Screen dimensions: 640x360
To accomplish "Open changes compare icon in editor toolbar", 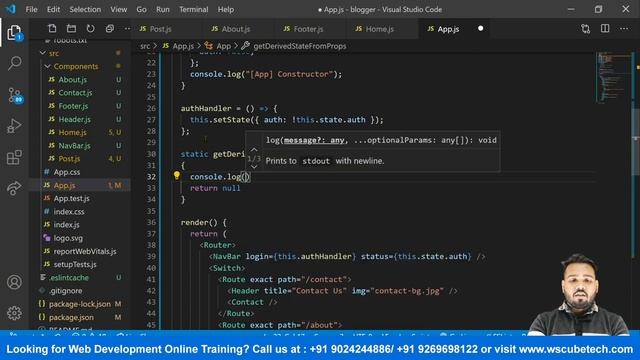I will [585, 29].
